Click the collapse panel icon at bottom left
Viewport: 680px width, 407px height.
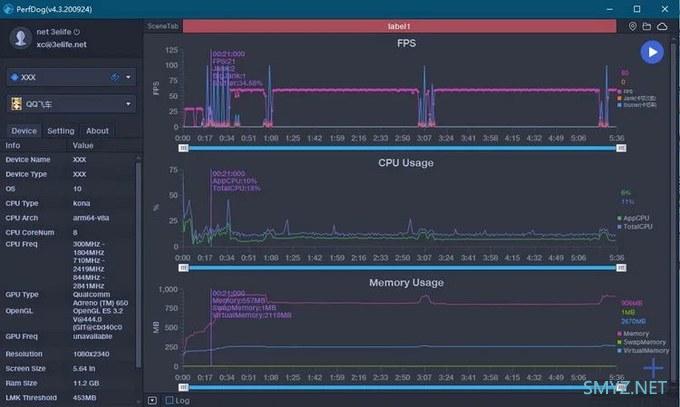pos(152,400)
